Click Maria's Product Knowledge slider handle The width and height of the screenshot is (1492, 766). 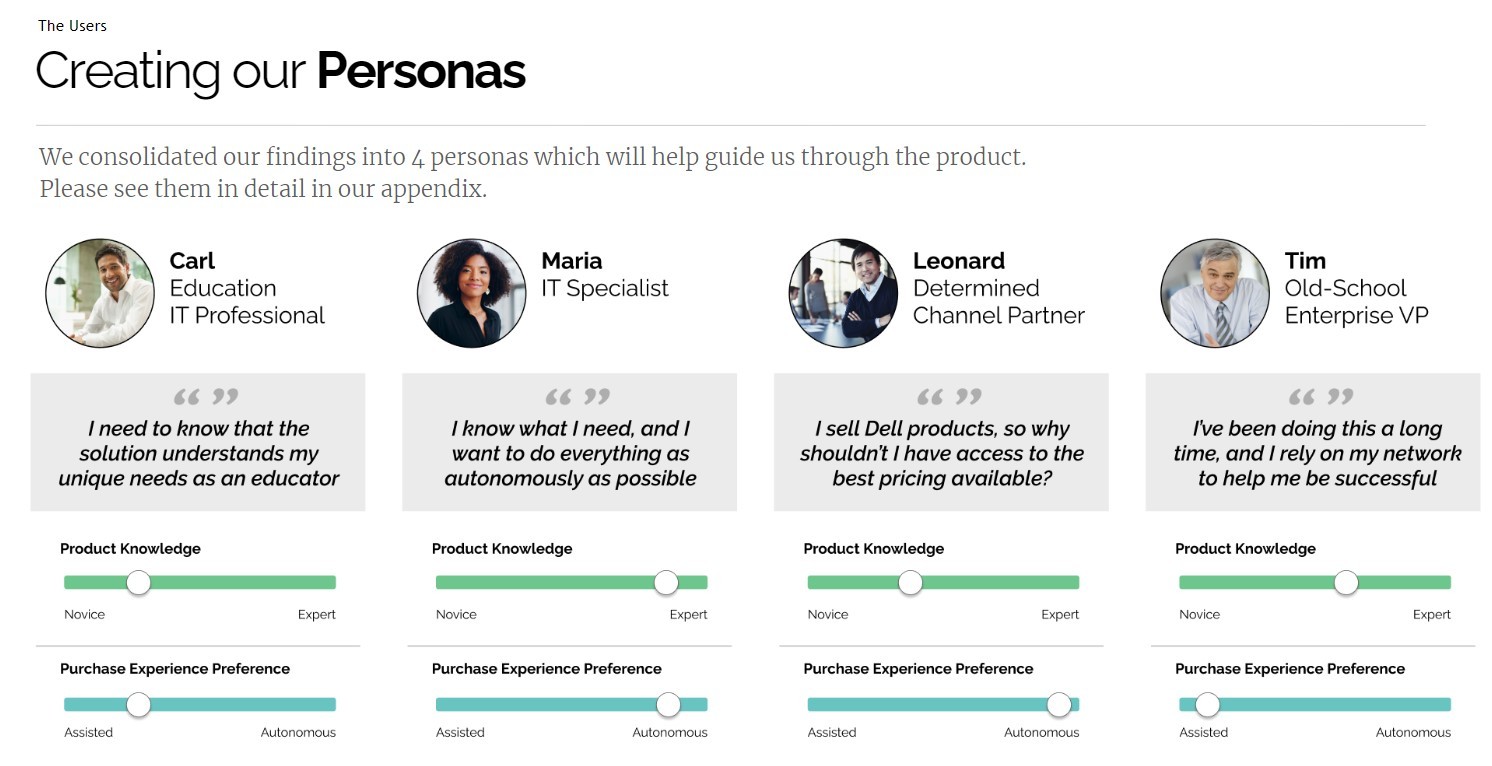pos(666,582)
